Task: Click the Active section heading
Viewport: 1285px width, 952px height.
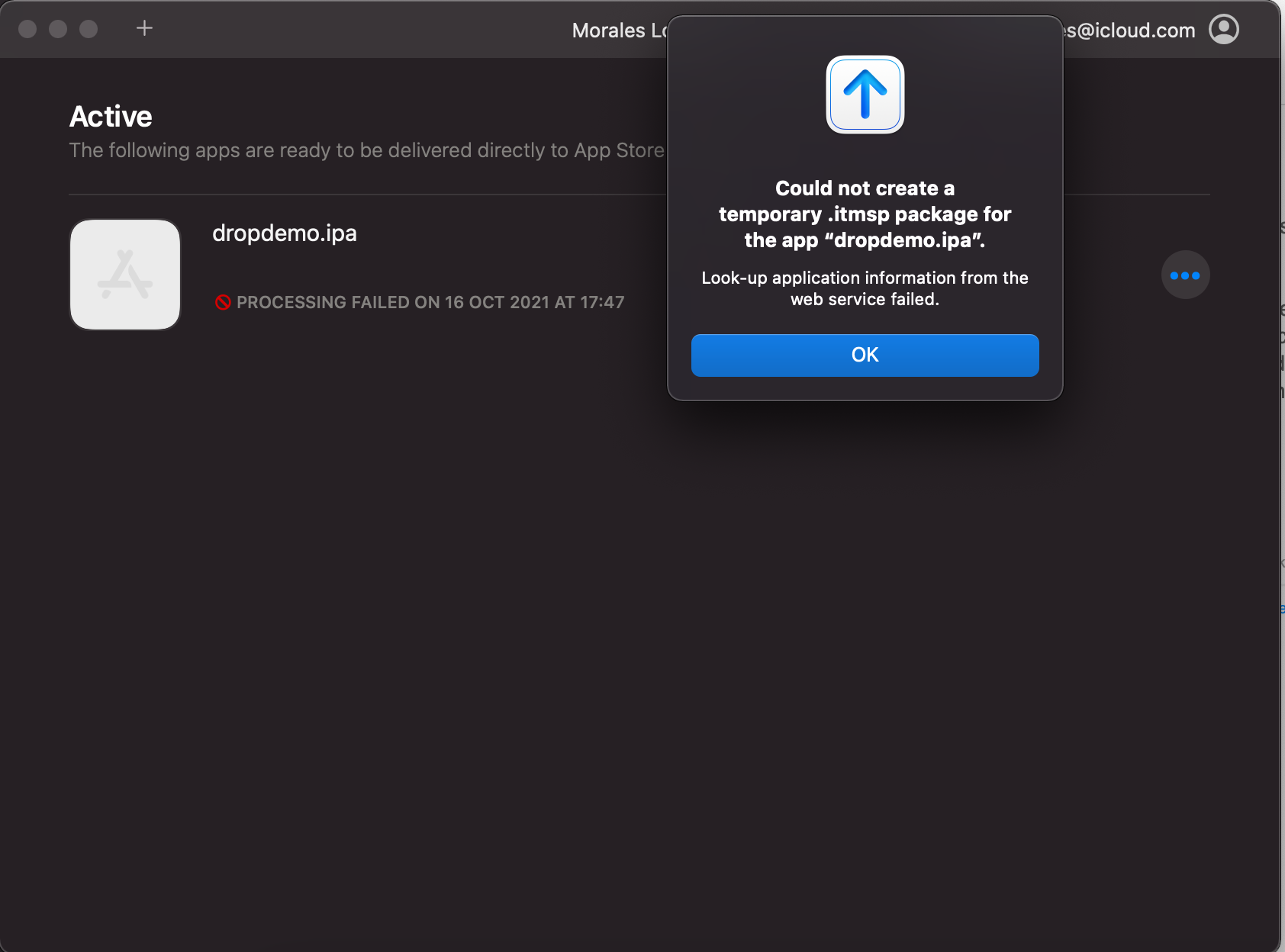Action: point(110,115)
